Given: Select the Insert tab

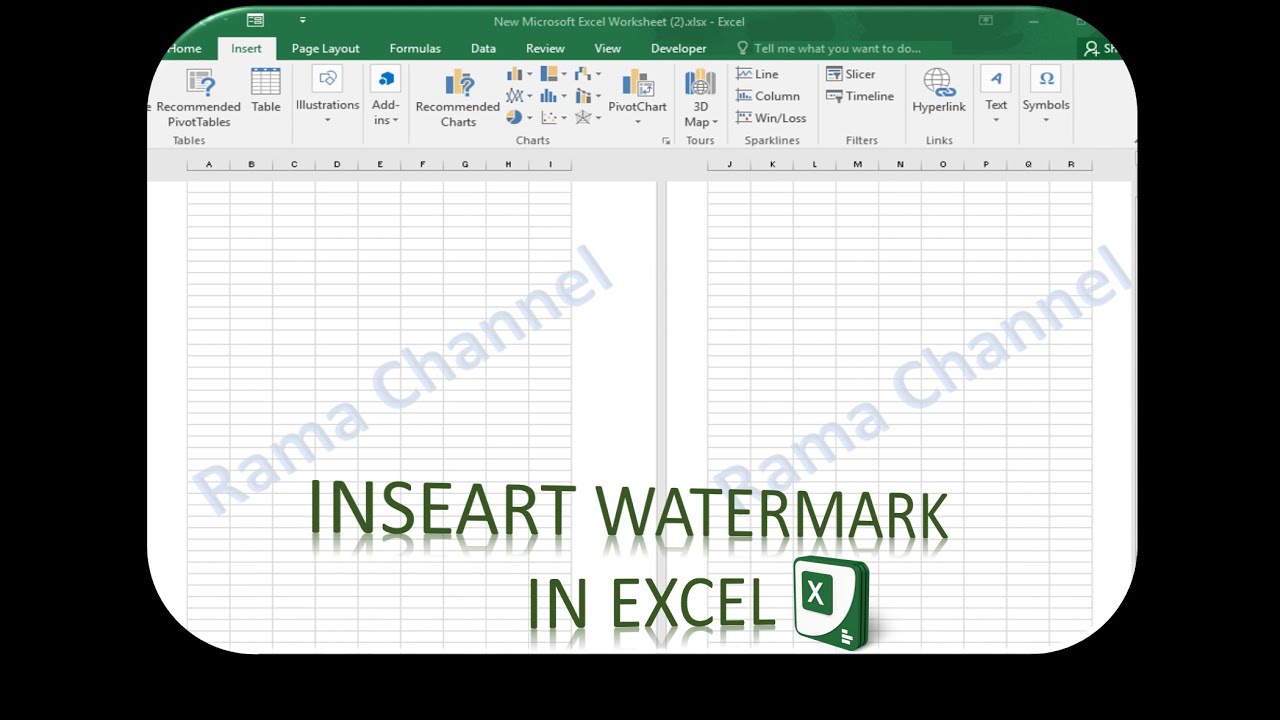Looking at the screenshot, I should click(x=246, y=48).
